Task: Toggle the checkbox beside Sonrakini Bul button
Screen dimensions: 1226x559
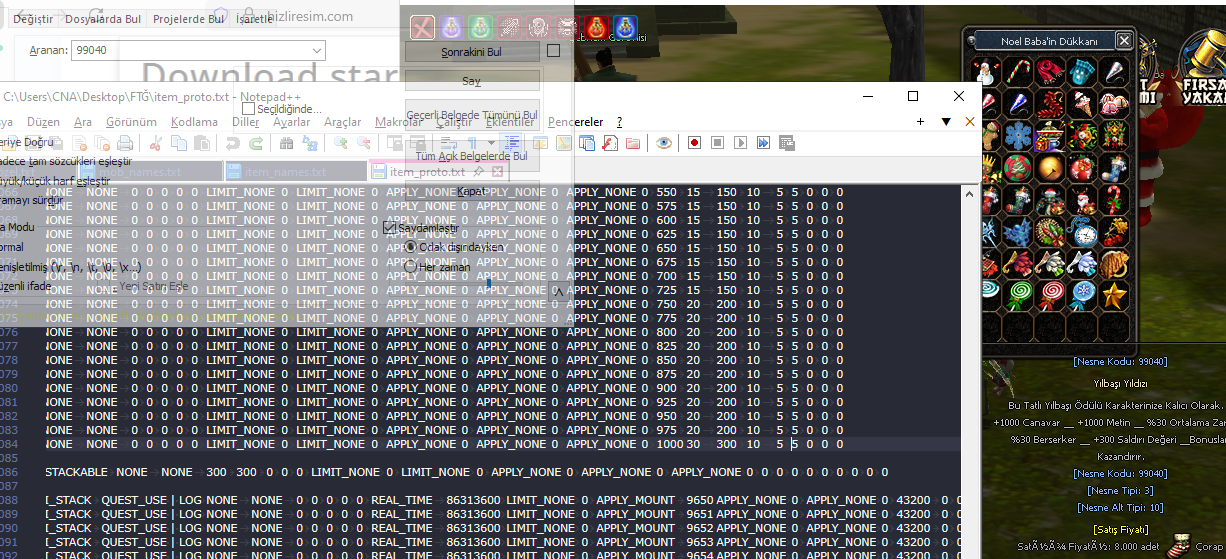Action: click(554, 51)
